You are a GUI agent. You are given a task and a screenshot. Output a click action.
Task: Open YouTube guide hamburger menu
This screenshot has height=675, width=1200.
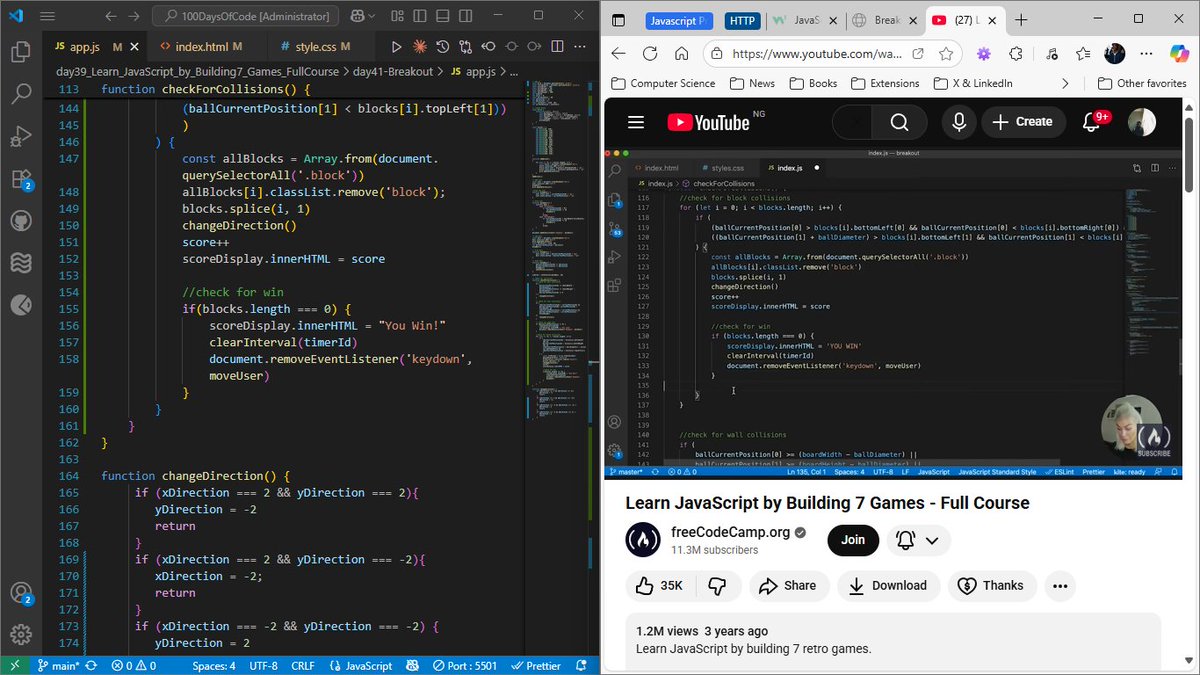[636, 122]
